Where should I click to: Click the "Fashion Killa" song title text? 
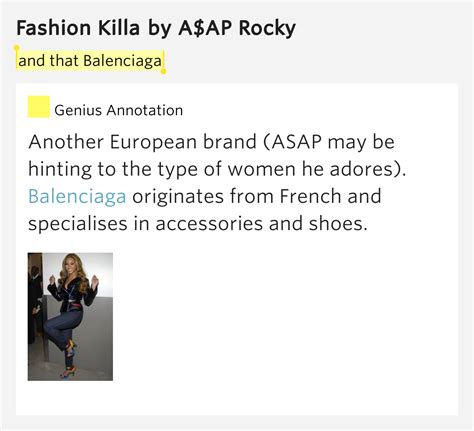78,28
